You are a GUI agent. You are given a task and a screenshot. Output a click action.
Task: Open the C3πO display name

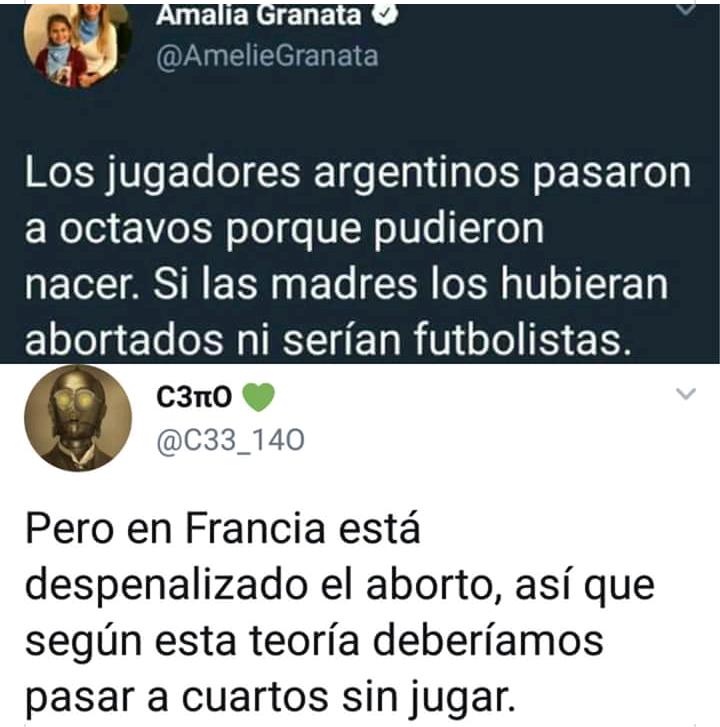point(194,397)
